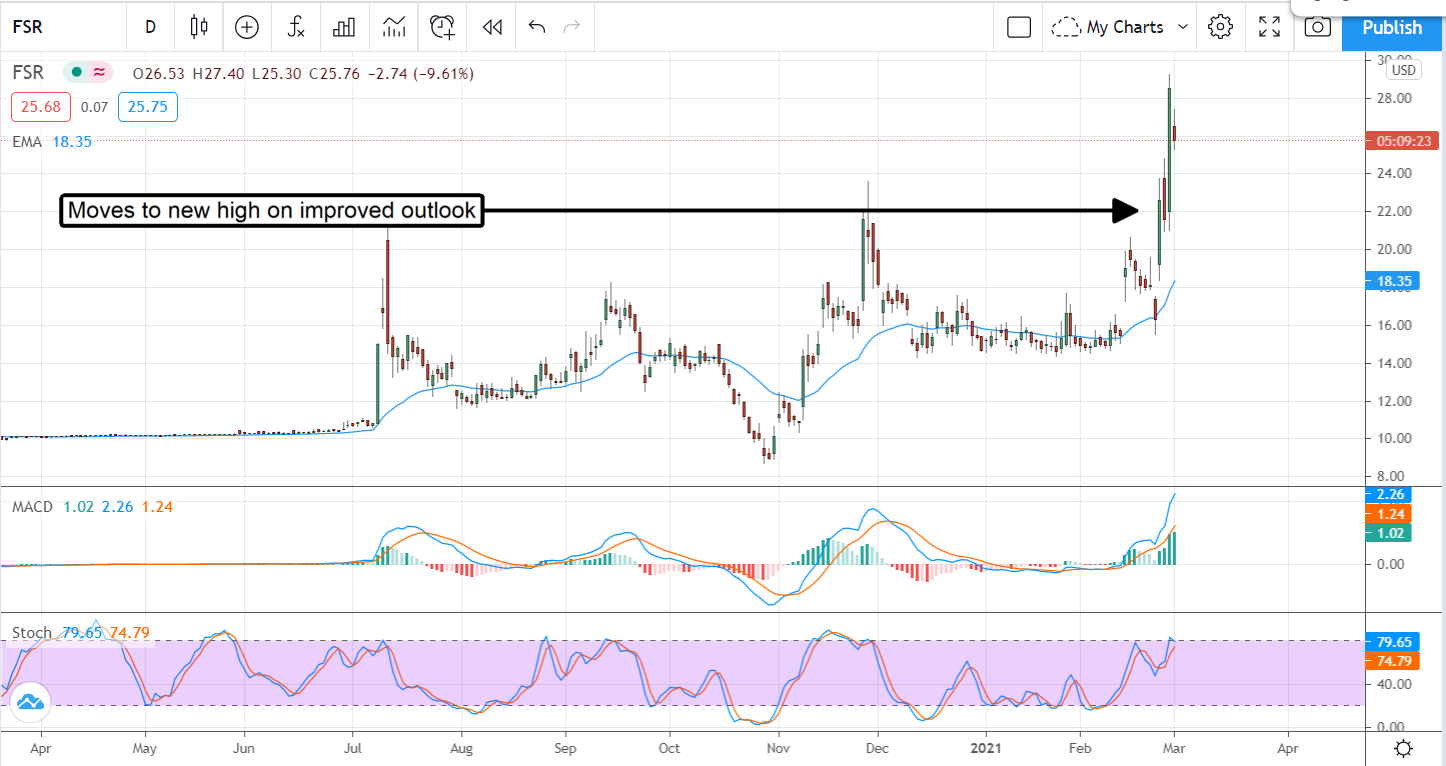Click the Compare or add symbol icon
The height and width of the screenshot is (766, 1446).
pos(247,27)
